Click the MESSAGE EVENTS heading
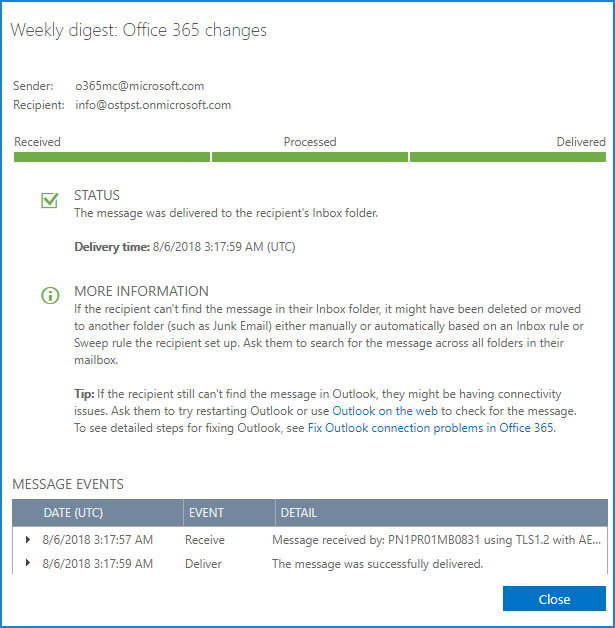 click(68, 484)
